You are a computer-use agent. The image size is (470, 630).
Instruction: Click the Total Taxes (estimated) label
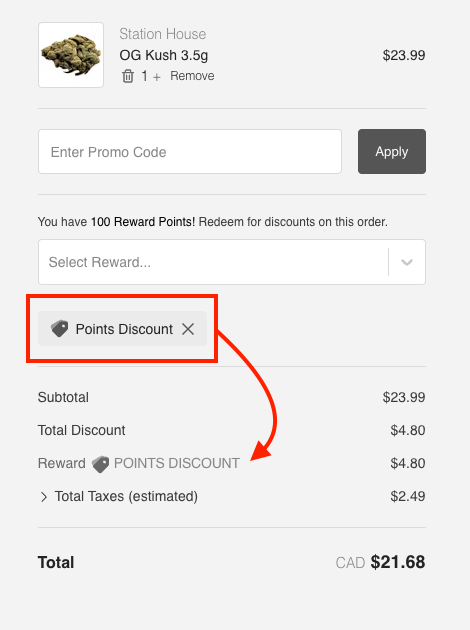point(126,497)
